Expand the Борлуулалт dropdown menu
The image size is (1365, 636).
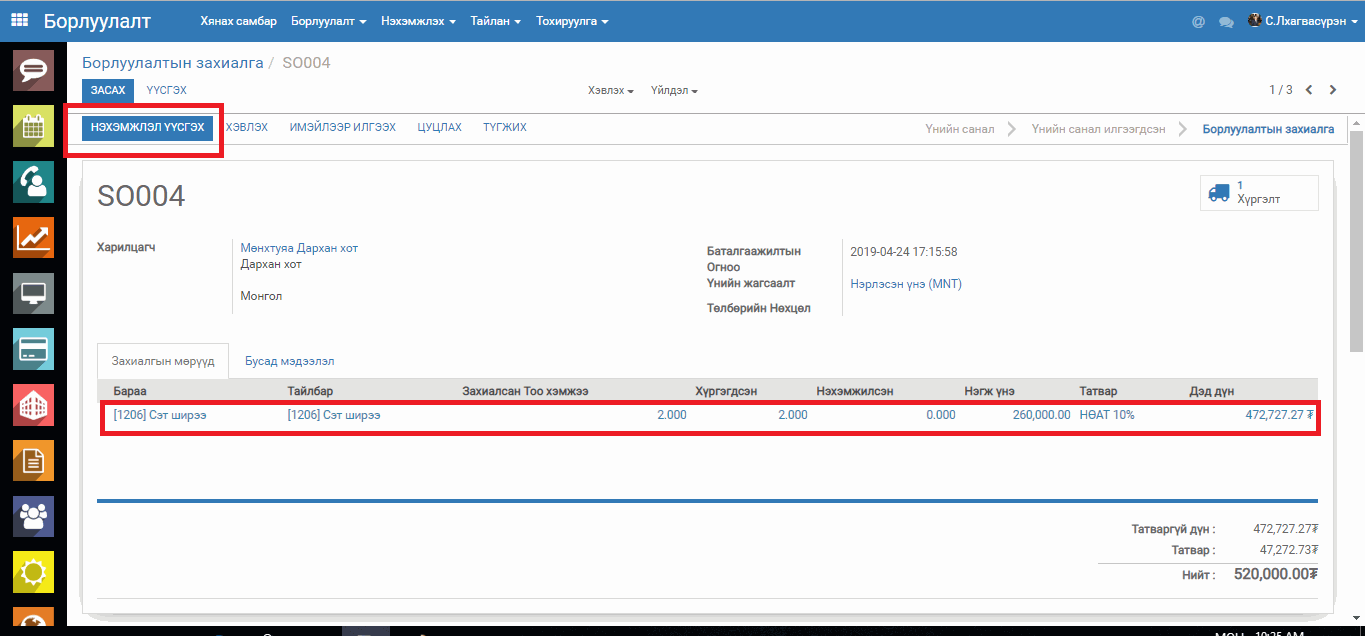point(328,21)
